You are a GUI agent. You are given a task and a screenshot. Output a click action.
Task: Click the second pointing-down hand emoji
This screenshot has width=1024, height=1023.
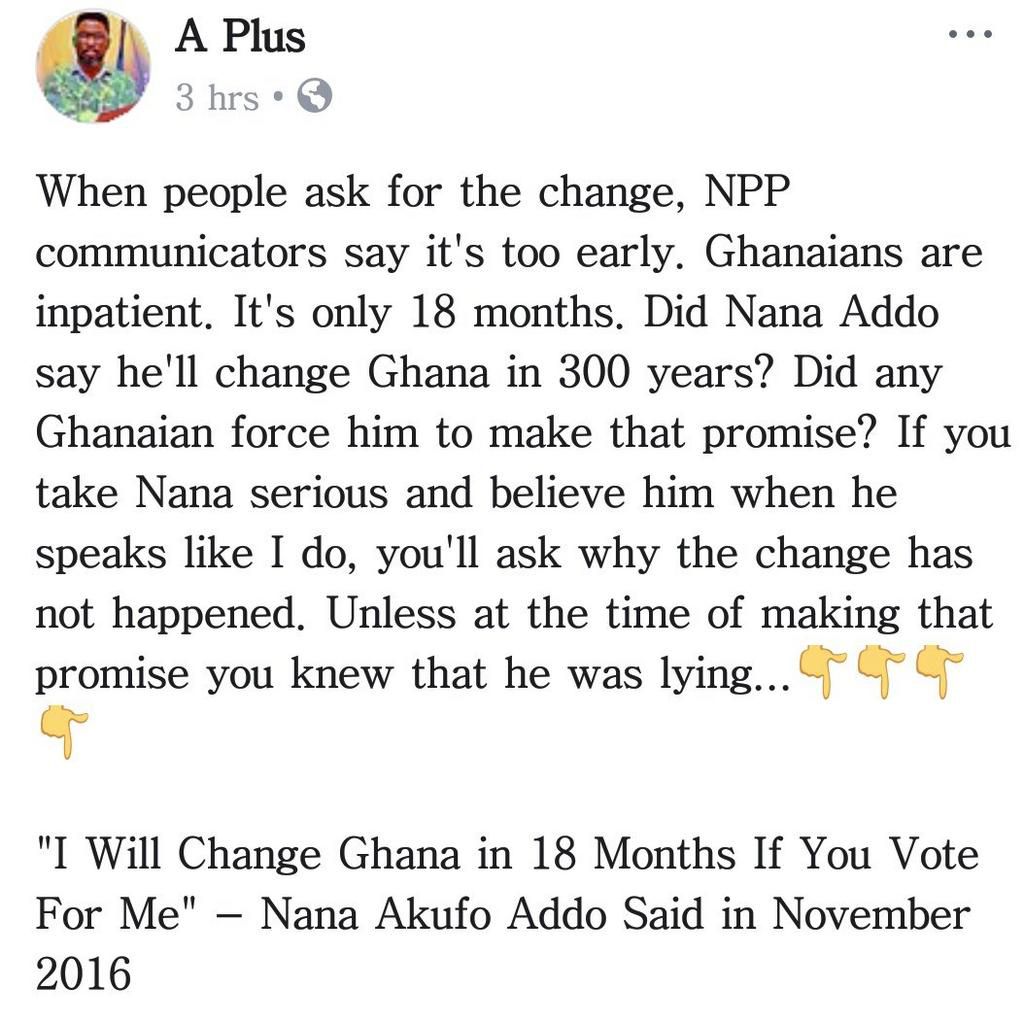[x=880, y=672]
